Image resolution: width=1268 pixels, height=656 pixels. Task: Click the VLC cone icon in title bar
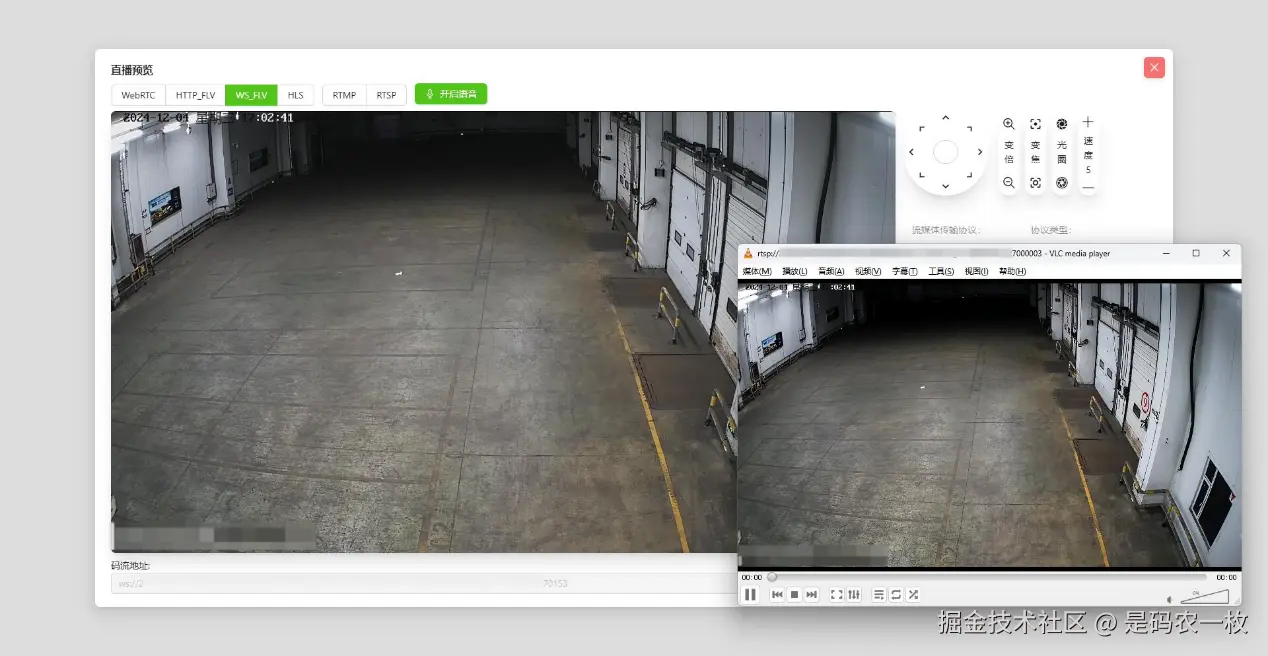[x=748, y=253]
